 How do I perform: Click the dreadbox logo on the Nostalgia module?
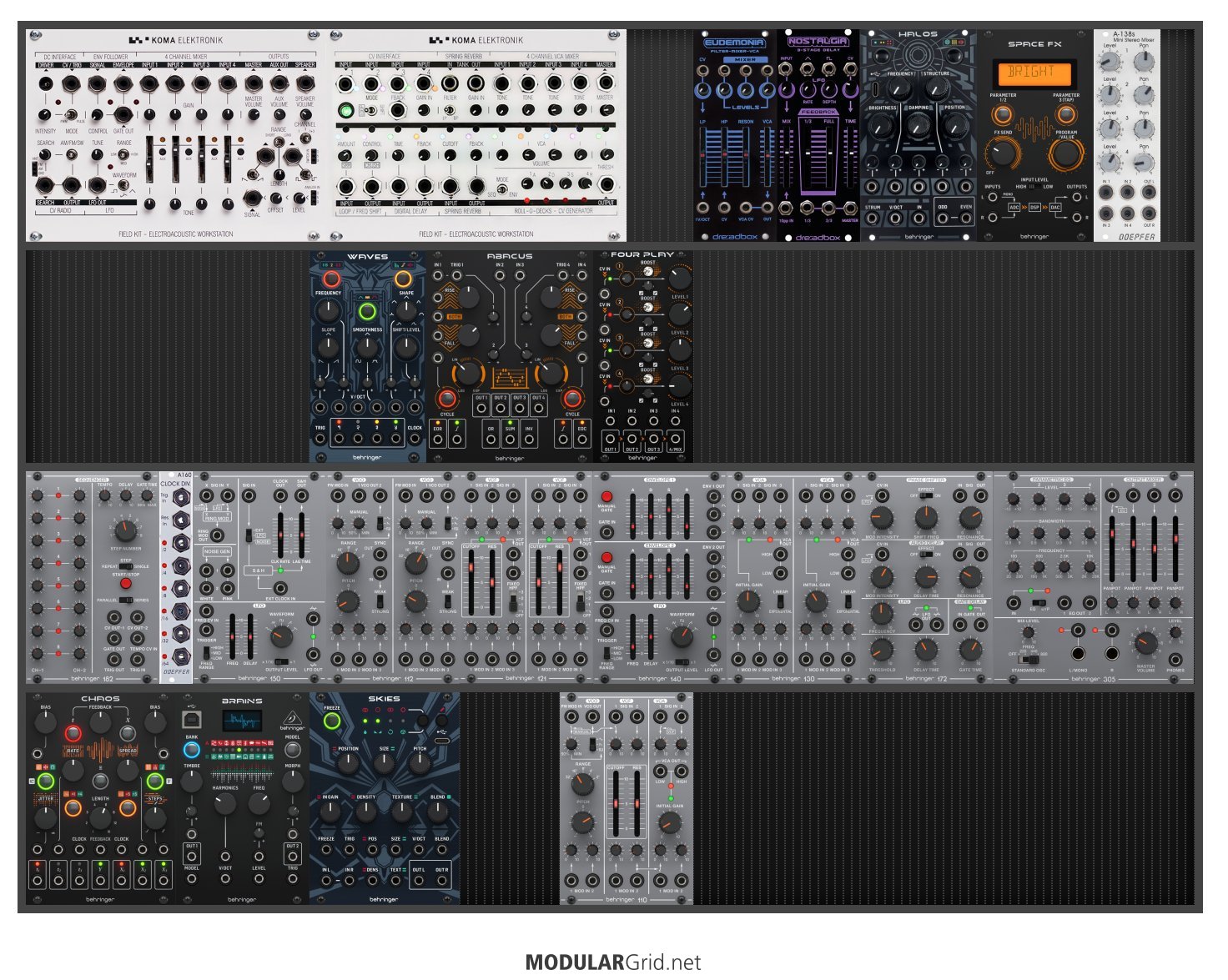pyautogui.click(x=818, y=236)
